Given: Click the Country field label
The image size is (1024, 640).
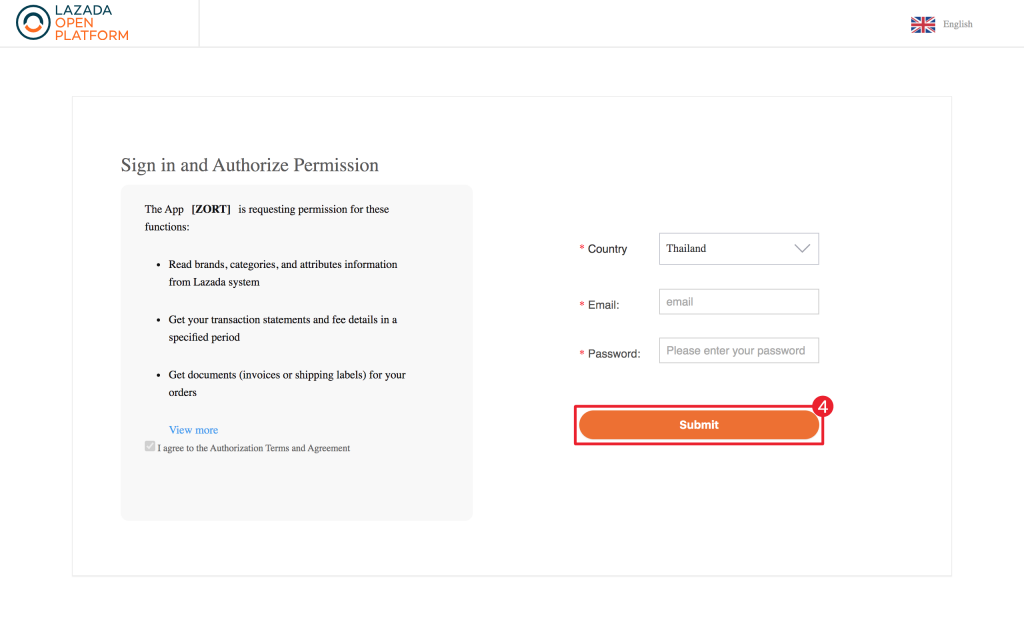Looking at the screenshot, I should [x=607, y=249].
